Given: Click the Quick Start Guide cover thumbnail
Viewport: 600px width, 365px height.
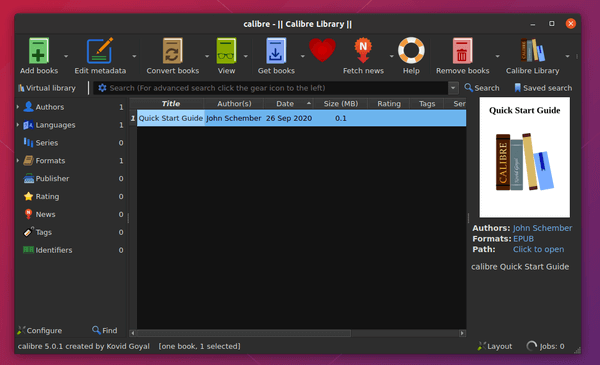Looking at the screenshot, I should [525, 157].
